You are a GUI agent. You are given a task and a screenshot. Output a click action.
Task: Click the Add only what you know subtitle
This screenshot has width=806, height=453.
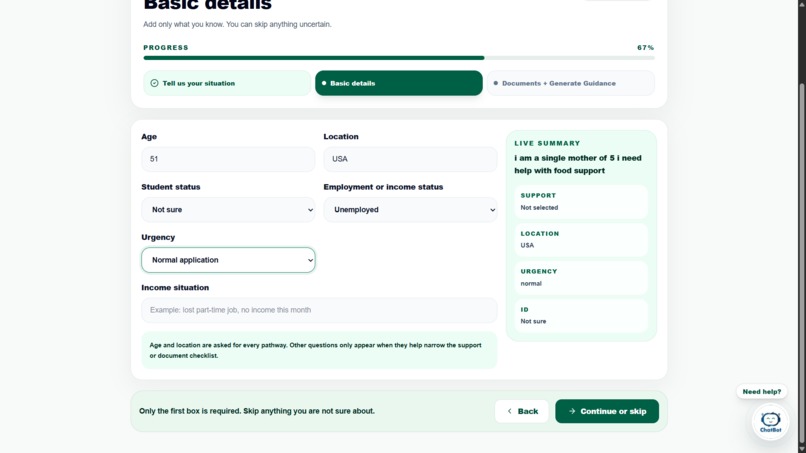pos(237,24)
